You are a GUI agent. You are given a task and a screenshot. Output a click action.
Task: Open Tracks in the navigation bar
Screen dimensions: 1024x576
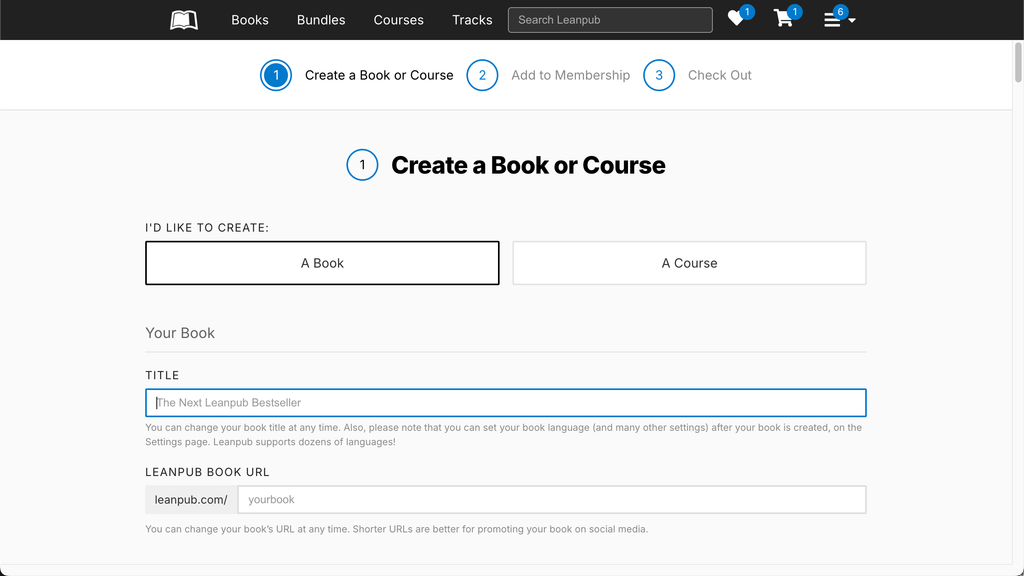(x=472, y=20)
